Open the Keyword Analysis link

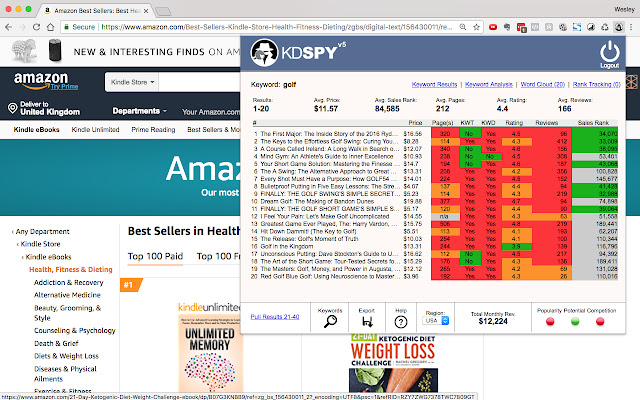489,84
